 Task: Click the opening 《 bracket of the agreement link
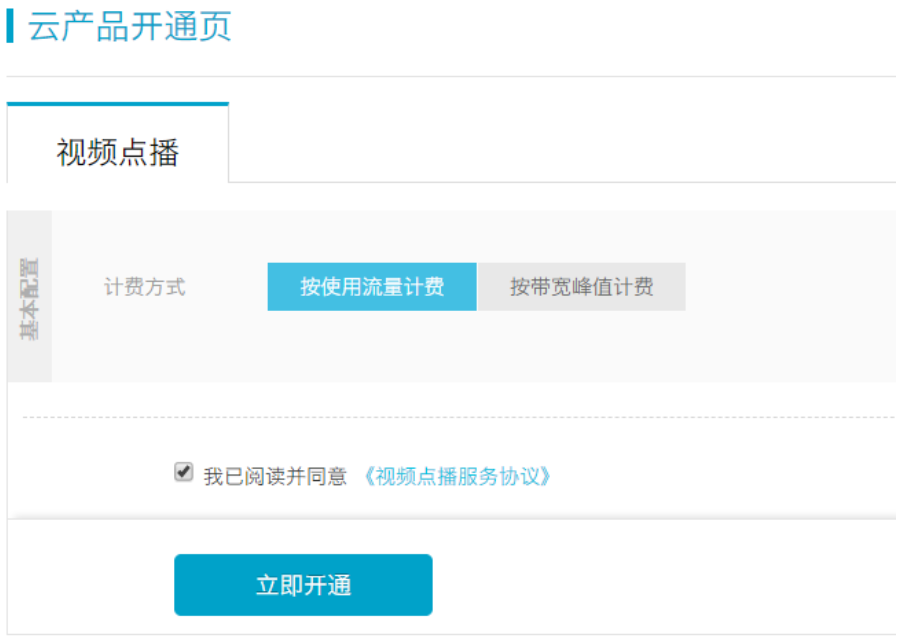(x=369, y=476)
